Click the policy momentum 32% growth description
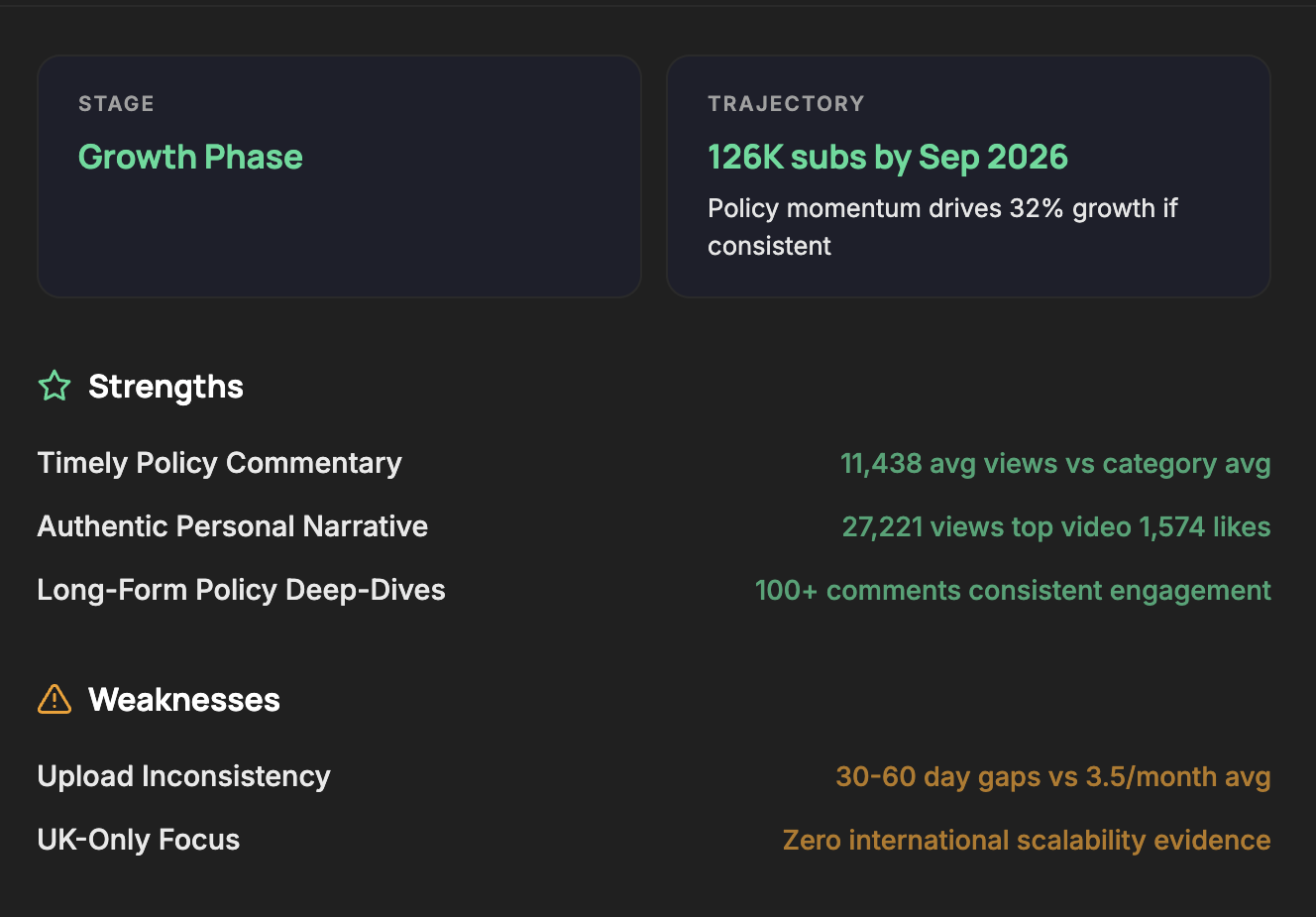This screenshot has width=1316, height=917. coord(941,227)
